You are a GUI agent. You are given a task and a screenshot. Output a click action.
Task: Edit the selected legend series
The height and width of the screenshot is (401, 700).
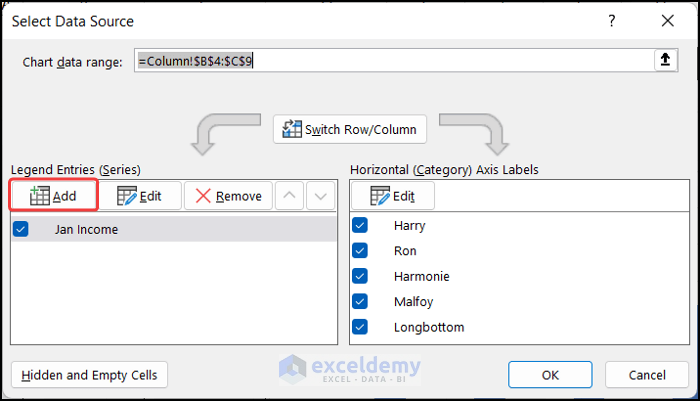[140, 196]
